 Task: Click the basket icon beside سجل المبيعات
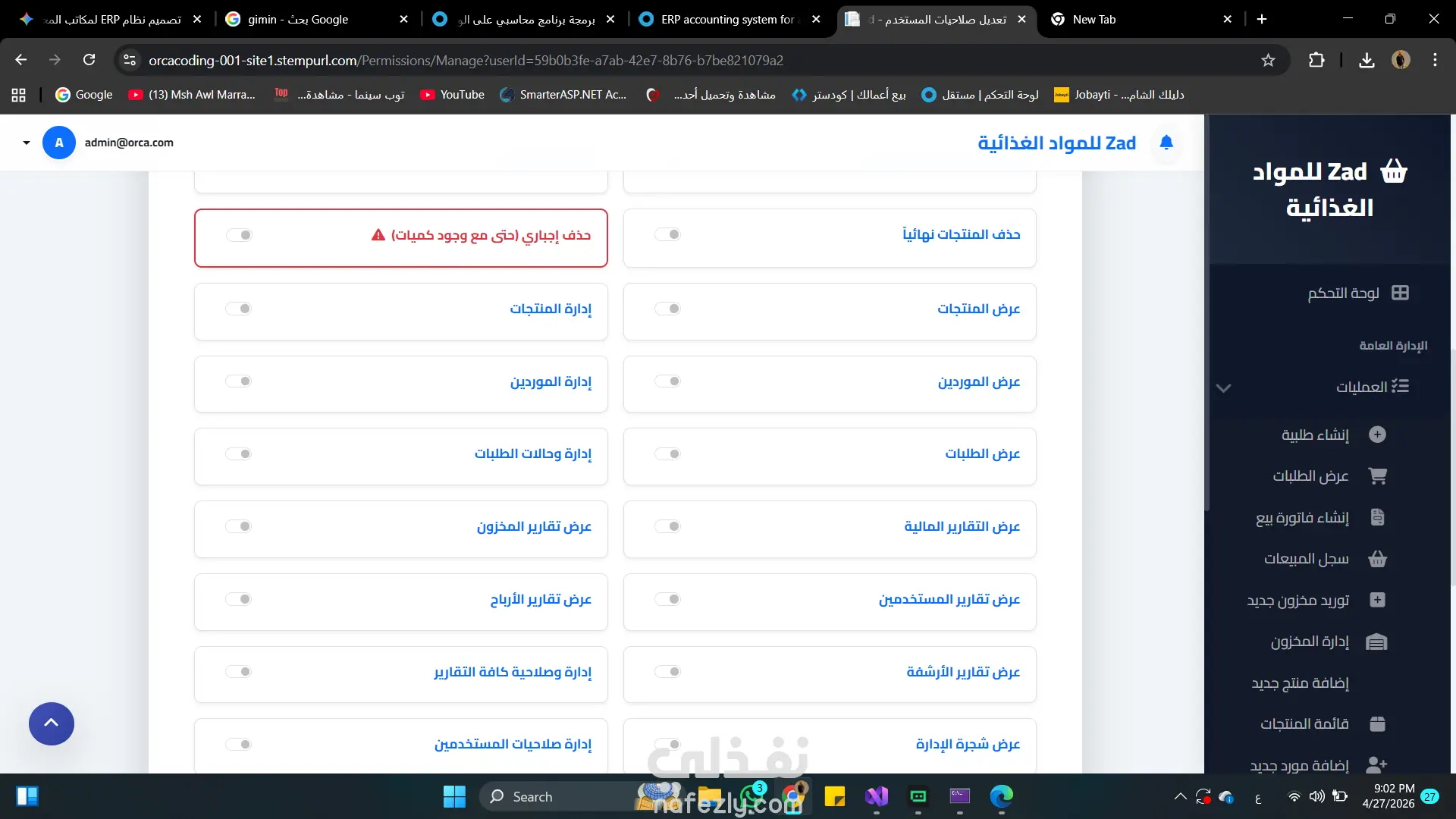pyautogui.click(x=1377, y=559)
